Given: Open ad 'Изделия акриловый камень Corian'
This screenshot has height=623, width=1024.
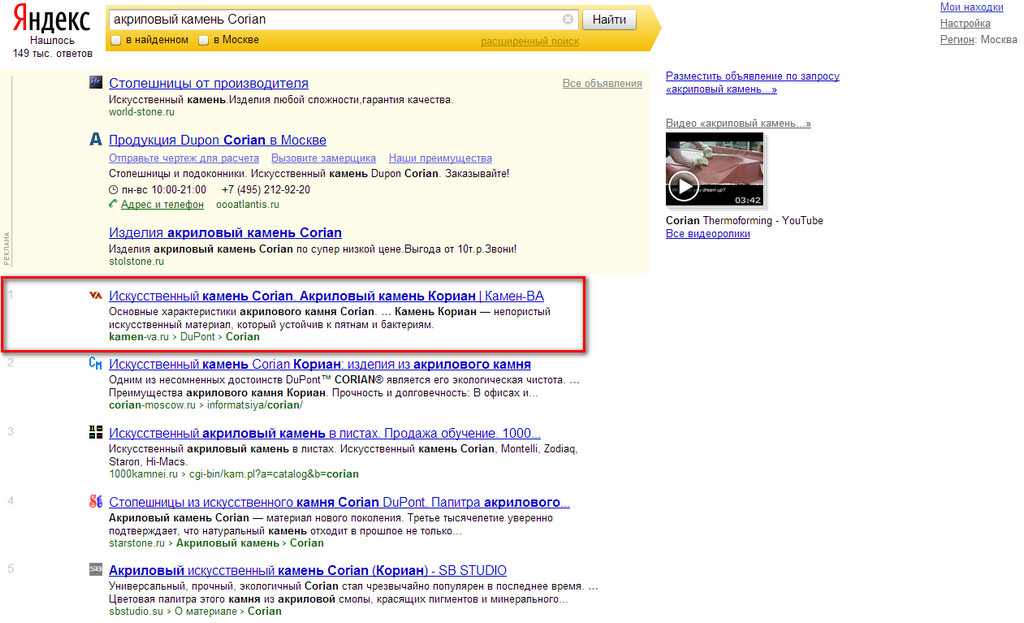Looking at the screenshot, I should point(225,233).
